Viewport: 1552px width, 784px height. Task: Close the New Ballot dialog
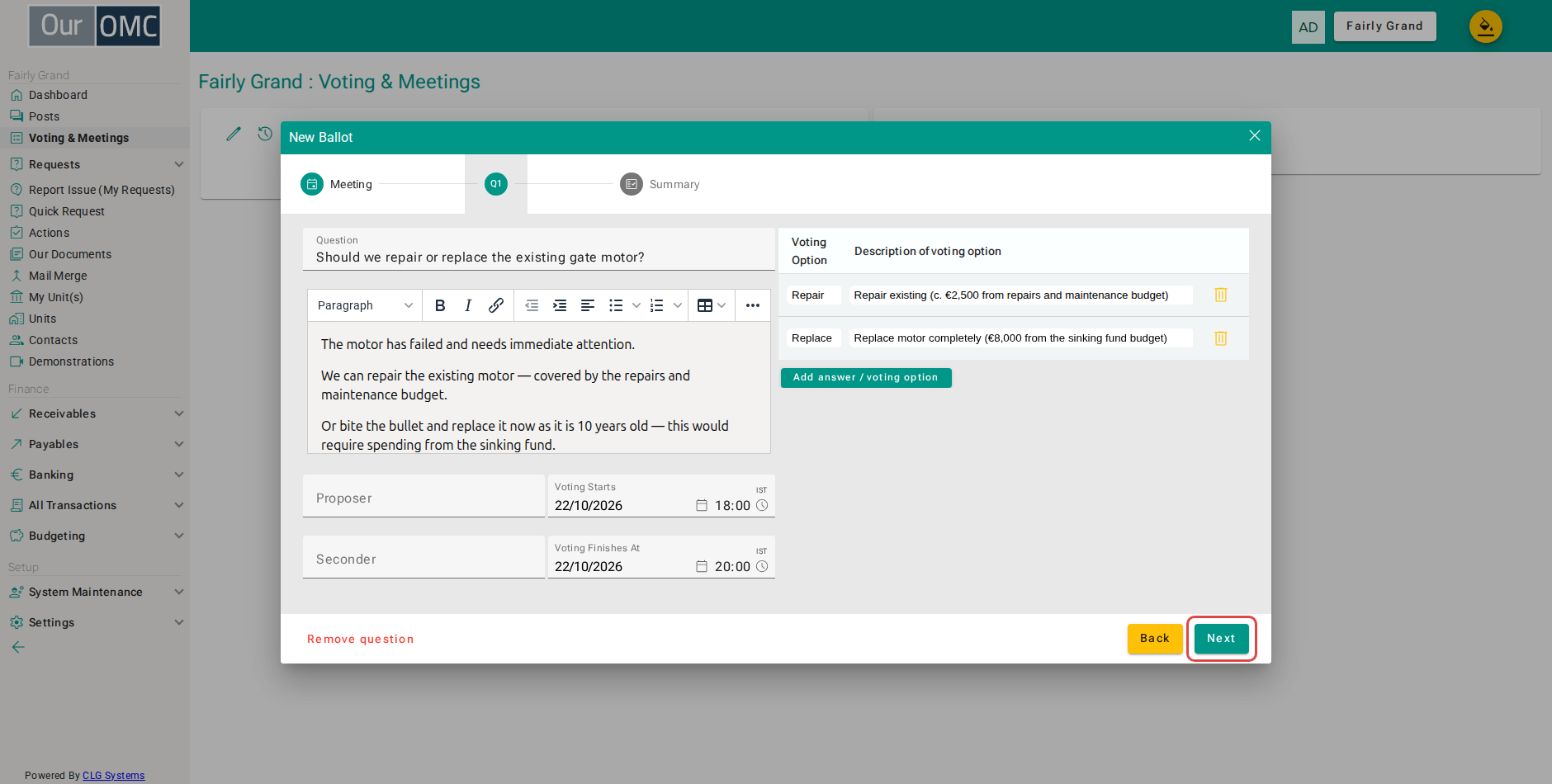(x=1254, y=135)
